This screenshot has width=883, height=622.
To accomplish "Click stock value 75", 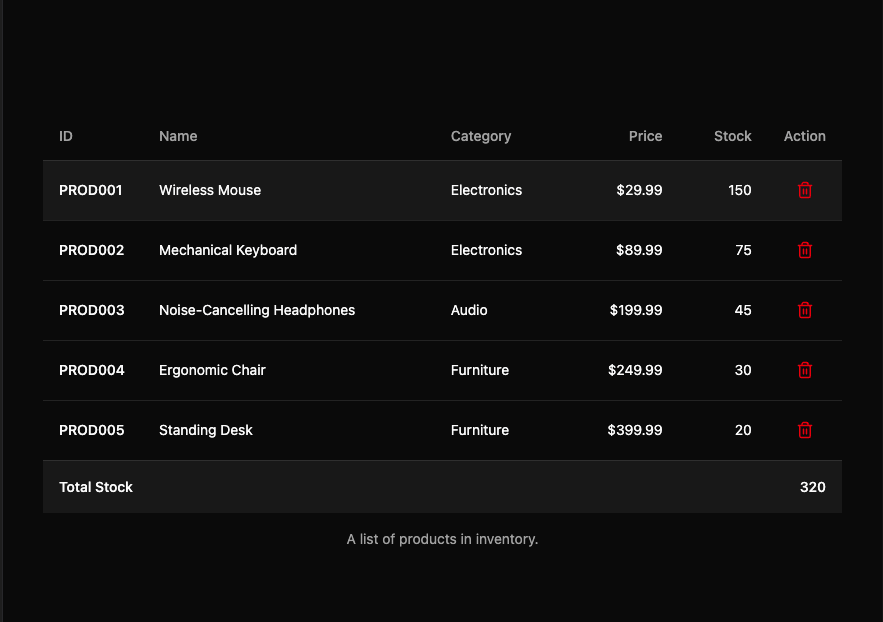I will coord(743,250).
